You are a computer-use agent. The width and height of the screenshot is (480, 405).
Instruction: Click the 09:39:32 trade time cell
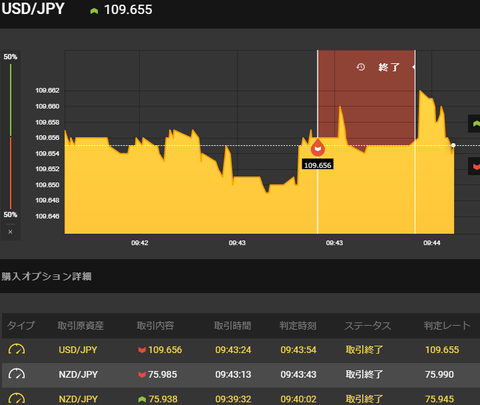coord(233,399)
